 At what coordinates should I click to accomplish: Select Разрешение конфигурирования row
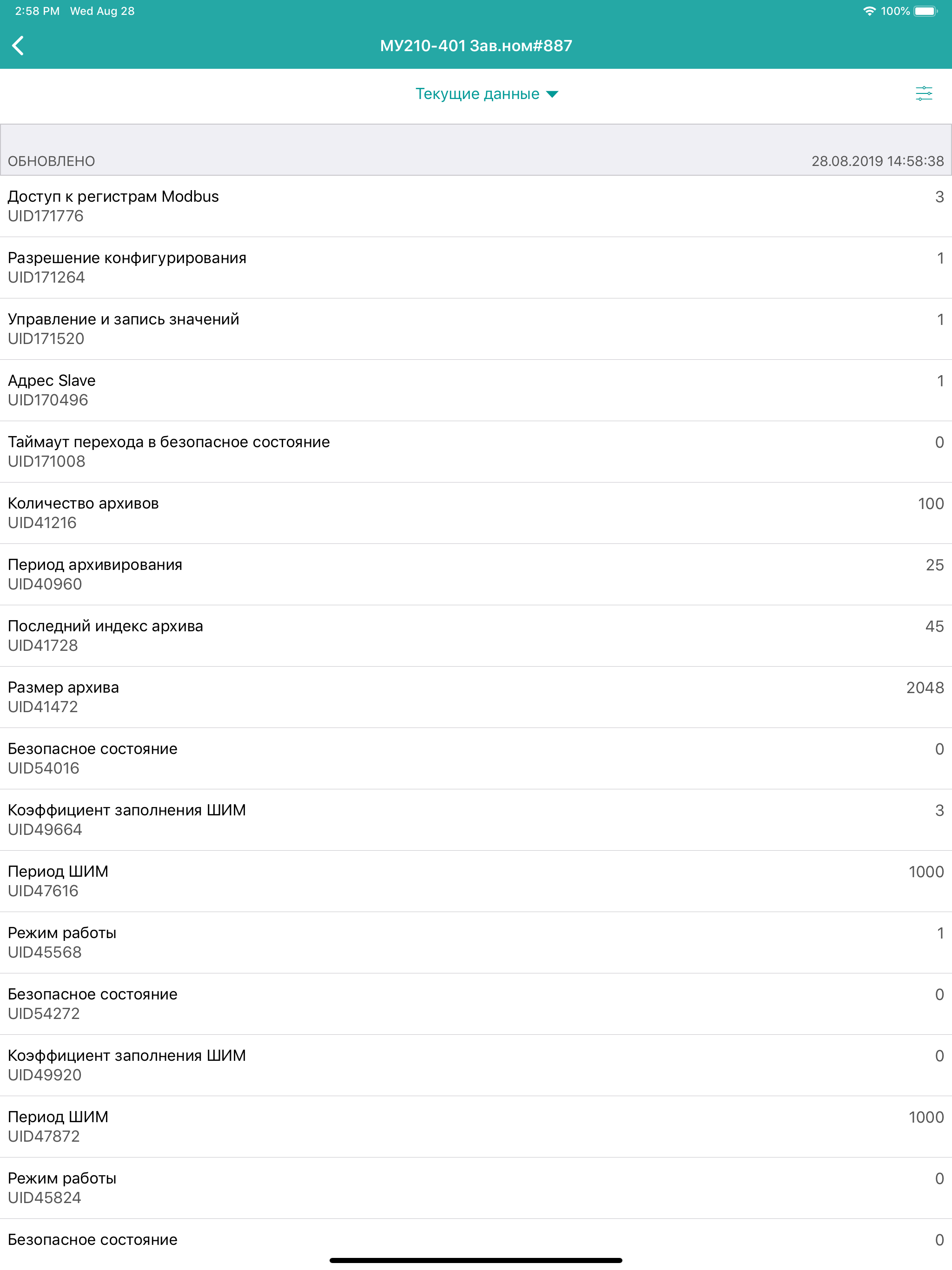476,268
